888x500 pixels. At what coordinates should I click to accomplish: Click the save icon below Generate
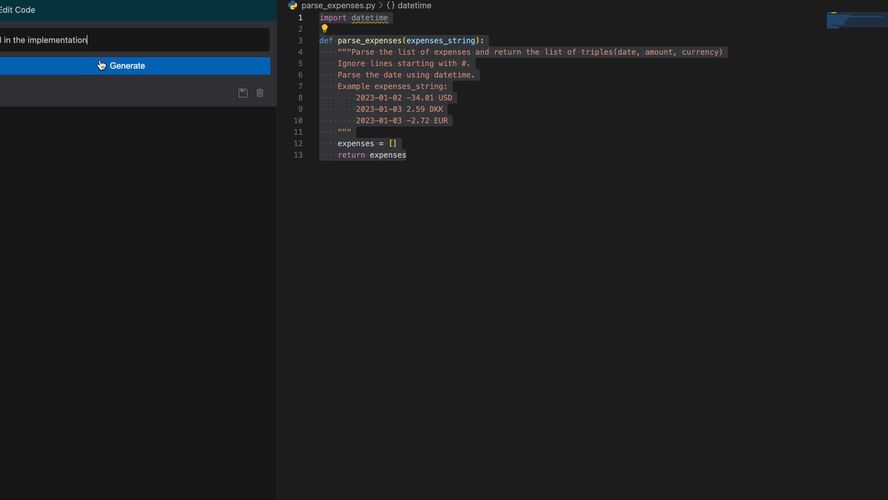coord(243,93)
